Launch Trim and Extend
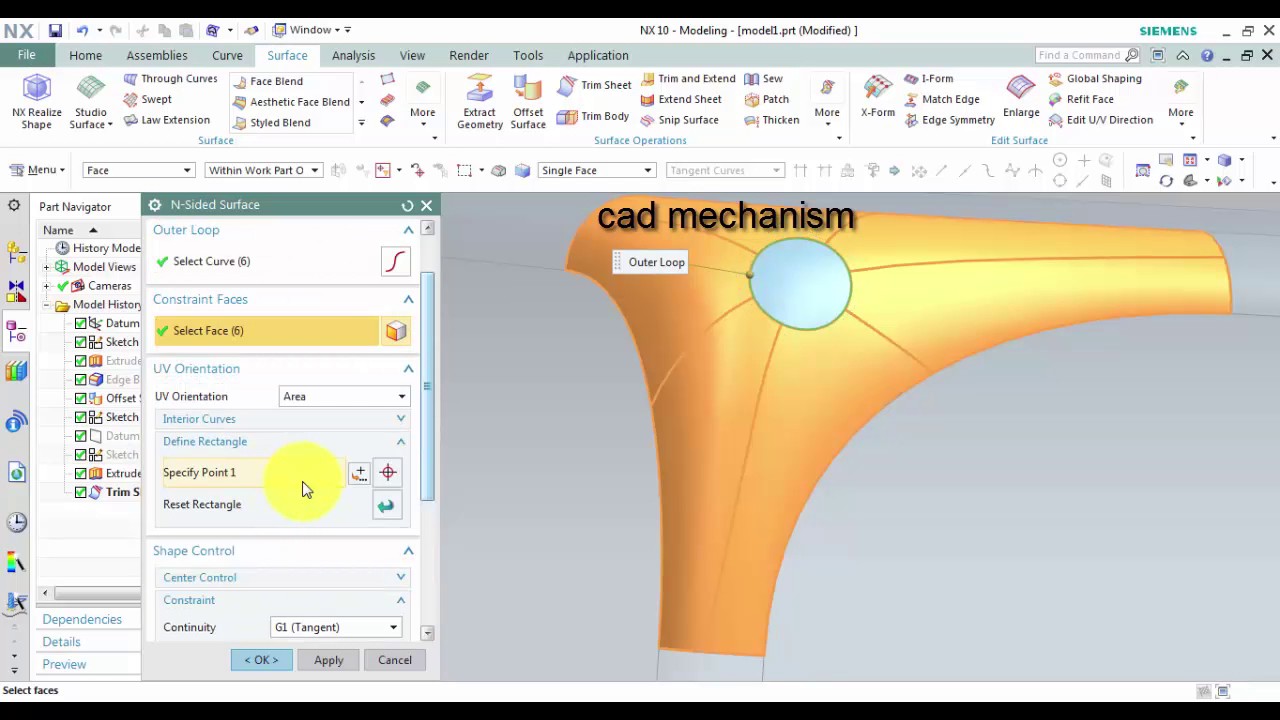1280x720 pixels. (688, 78)
